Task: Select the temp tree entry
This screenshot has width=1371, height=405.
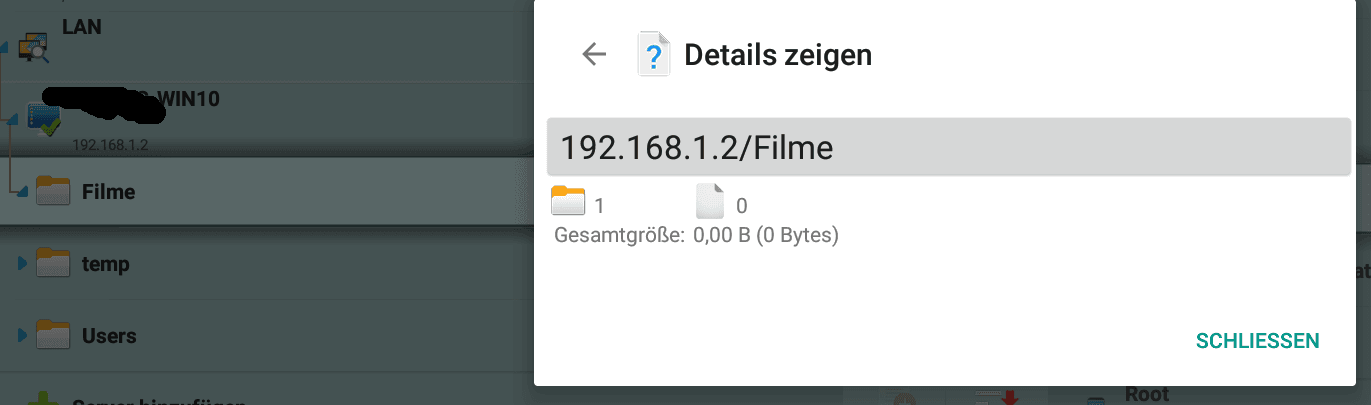Action: pyautogui.click(x=267, y=264)
